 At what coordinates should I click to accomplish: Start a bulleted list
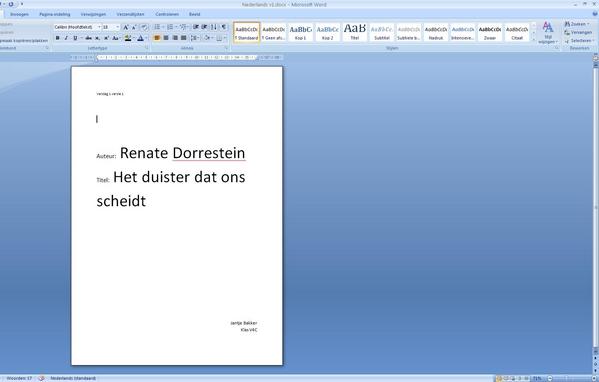pyautogui.click(x=157, y=27)
